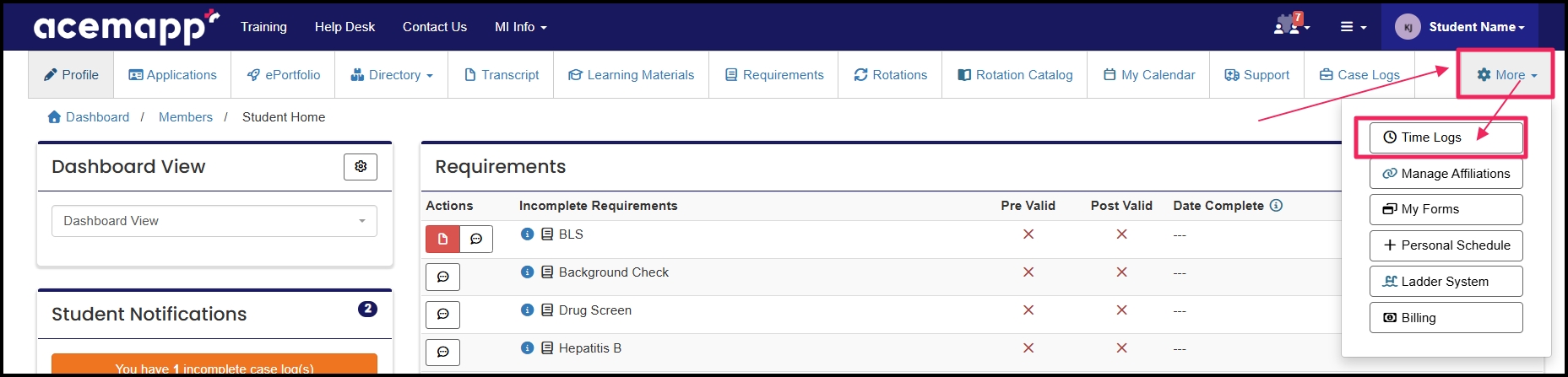
Task: Choose Manage Affiliations in the menu
Action: (1446, 174)
